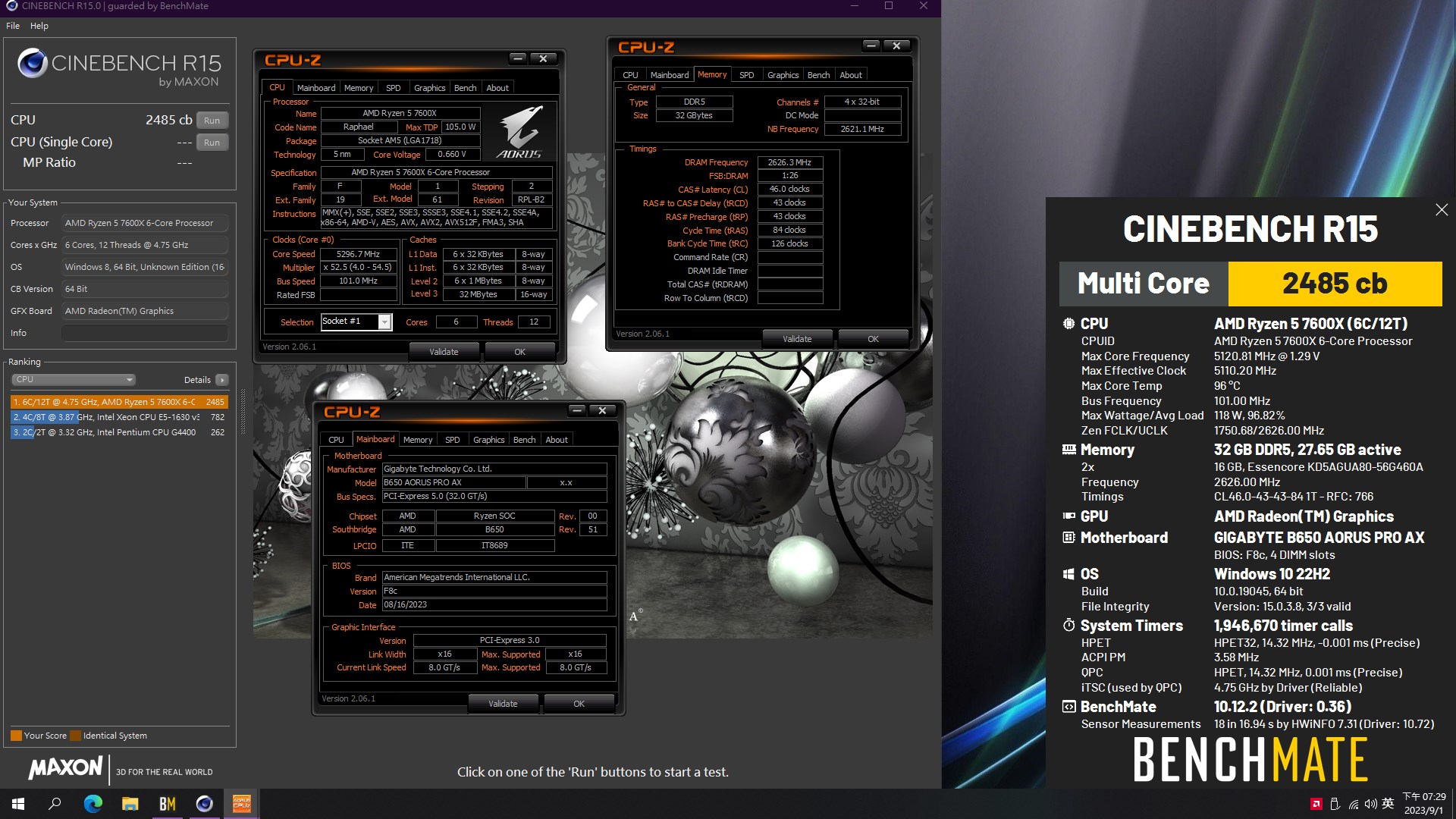Click the MAXON logo
1456x819 pixels.
point(66,768)
